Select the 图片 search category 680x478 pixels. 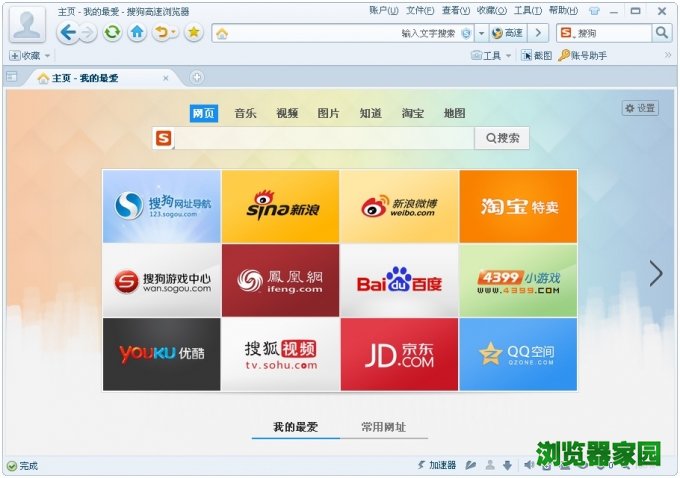point(328,114)
